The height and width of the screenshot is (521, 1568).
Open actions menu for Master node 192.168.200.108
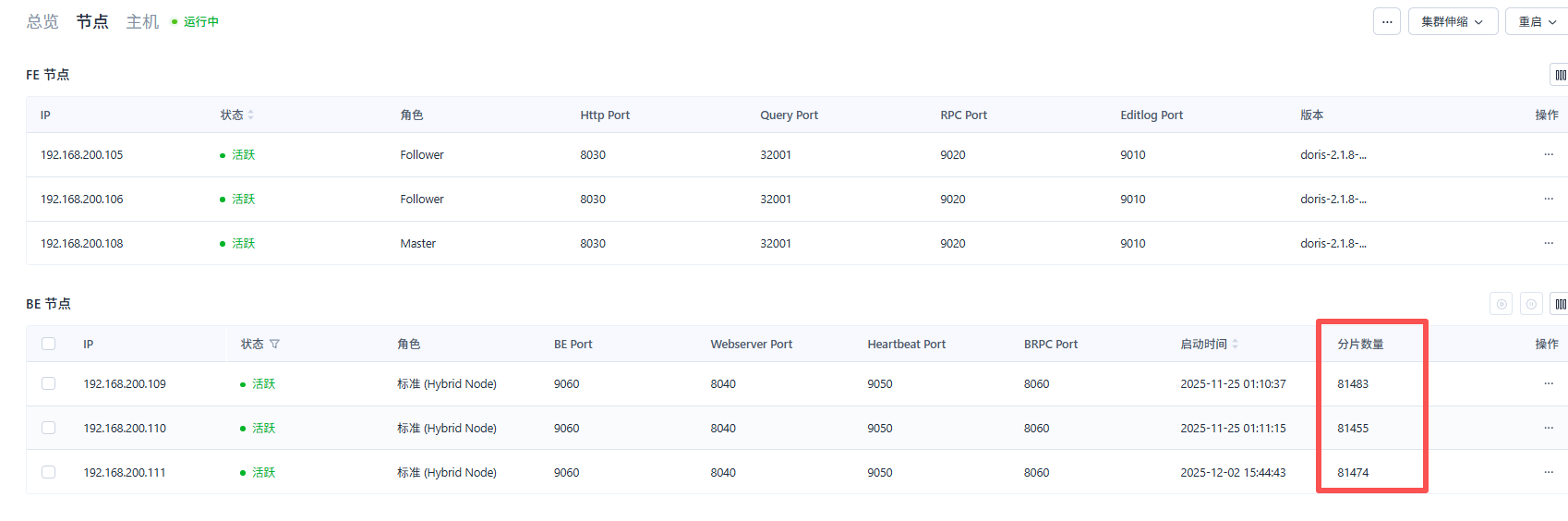click(x=1549, y=243)
